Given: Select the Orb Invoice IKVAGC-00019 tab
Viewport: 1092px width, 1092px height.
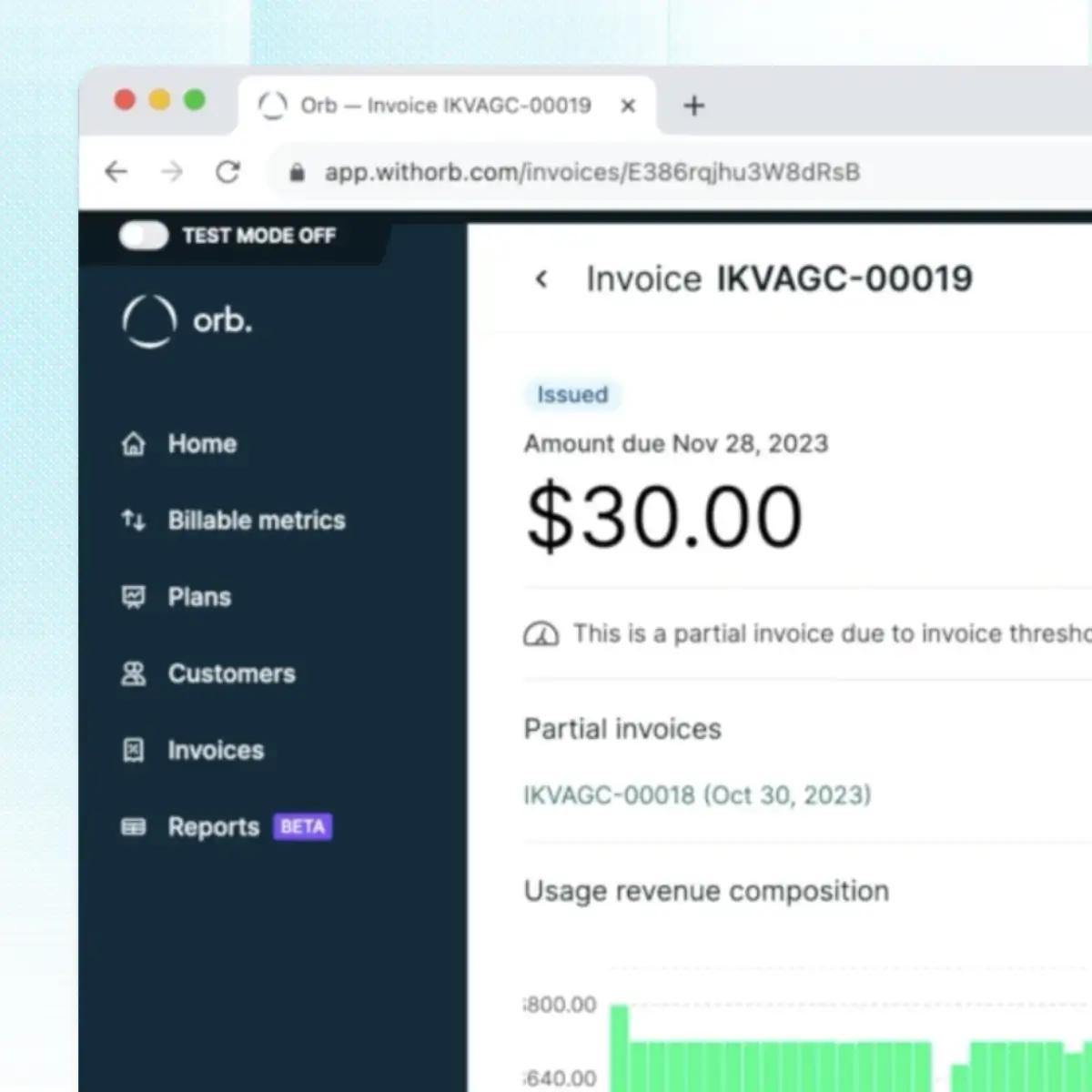Looking at the screenshot, I should coord(446,106).
